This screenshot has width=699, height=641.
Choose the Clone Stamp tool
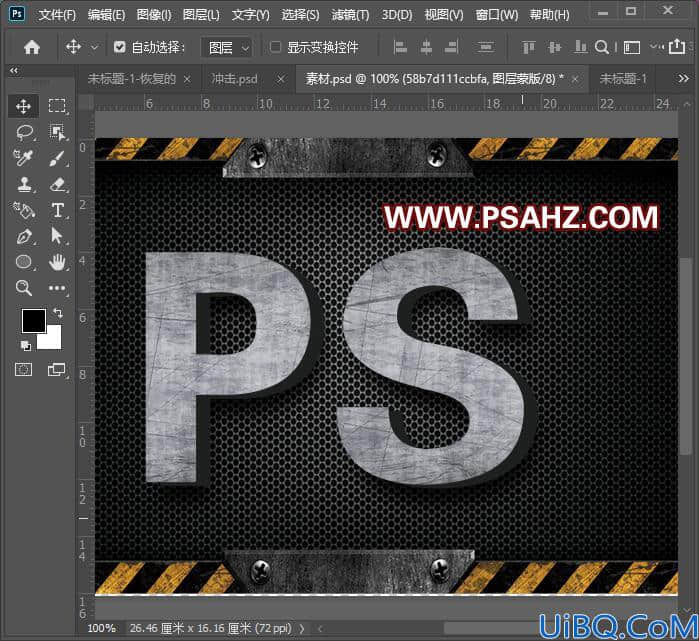click(x=24, y=184)
